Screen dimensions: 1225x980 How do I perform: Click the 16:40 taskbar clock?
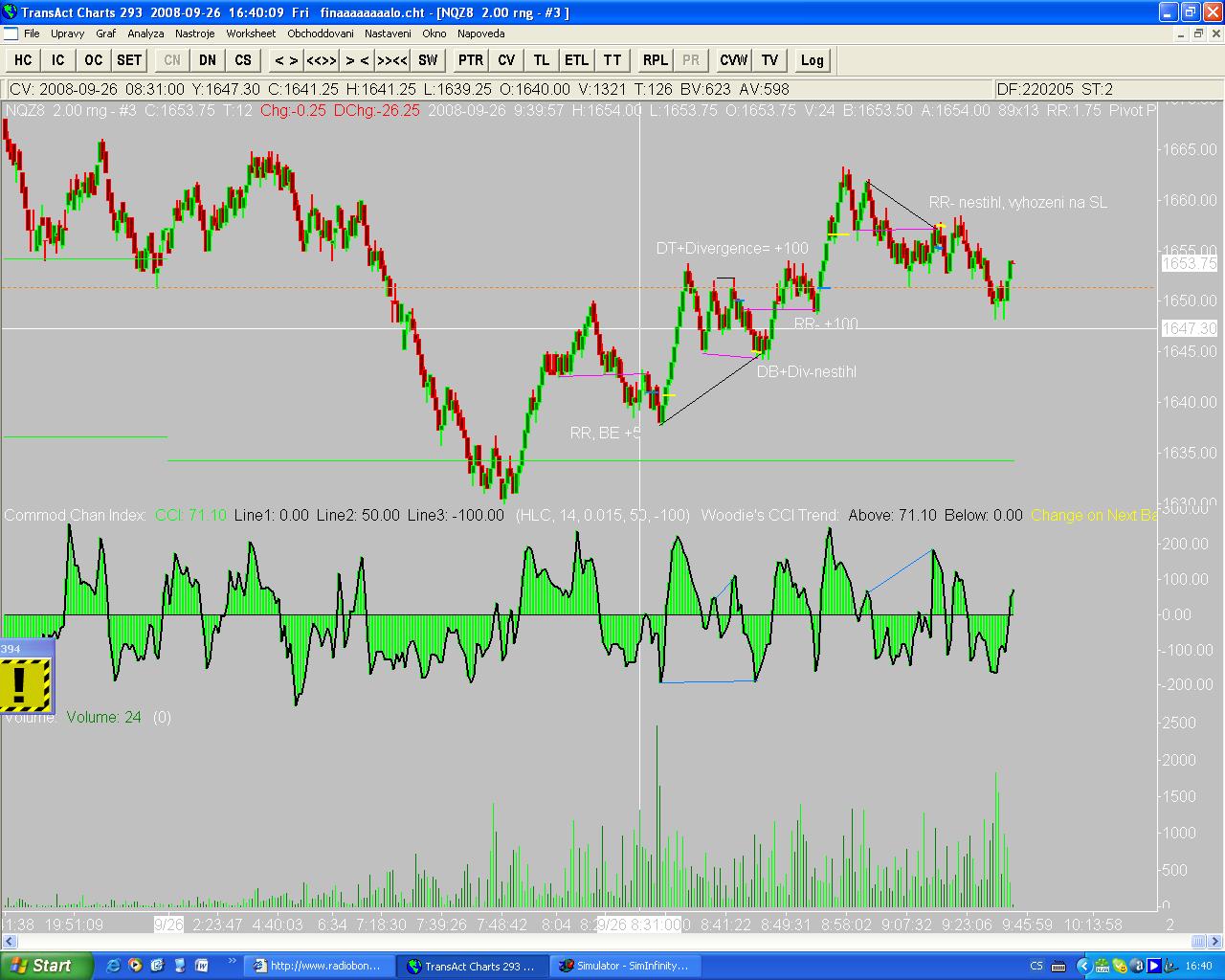[x=1199, y=966]
